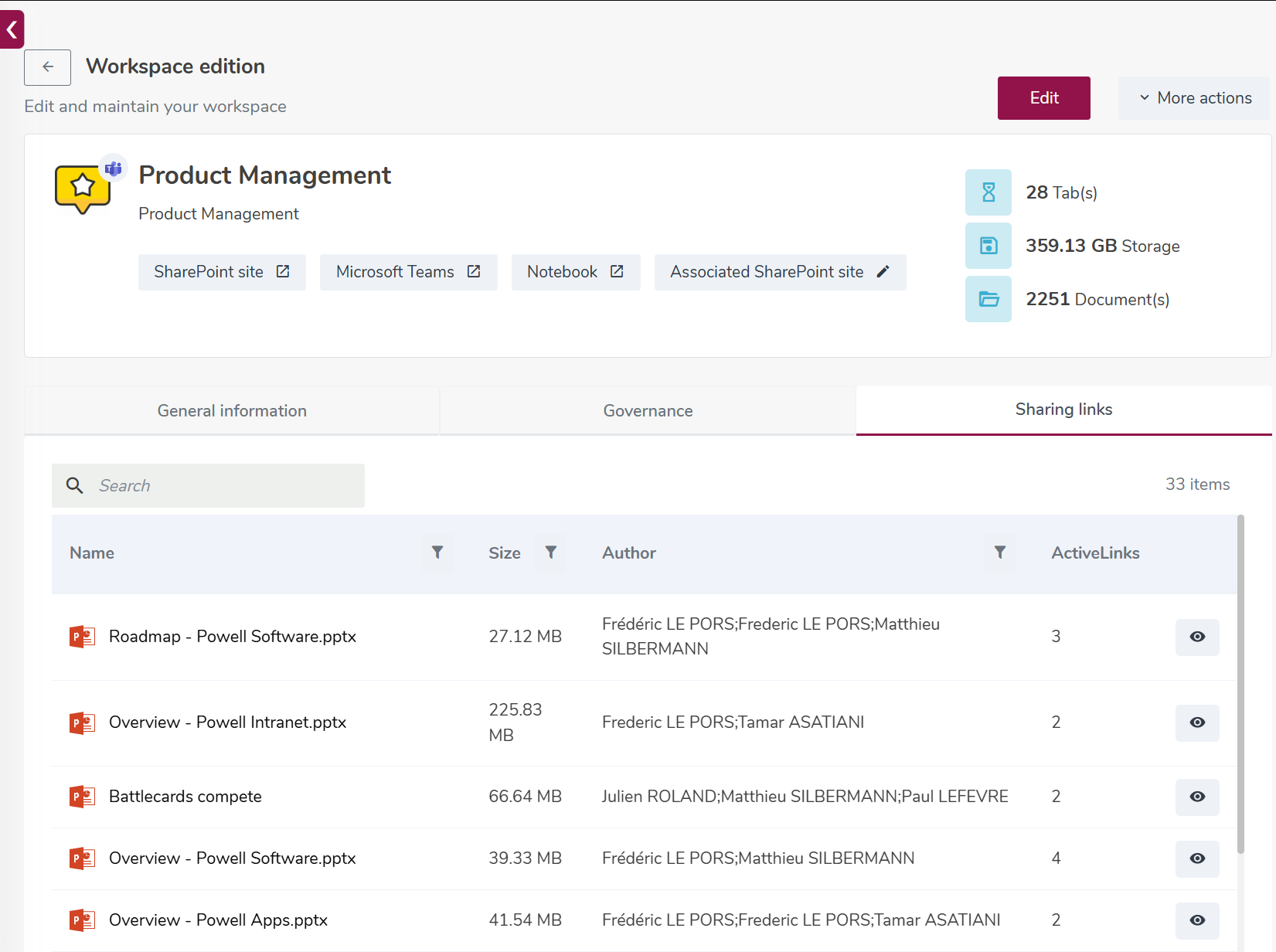Image resolution: width=1276 pixels, height=952 pixels.
Task: Click the 66.64 MB size value
Action: tap(526, 797)
